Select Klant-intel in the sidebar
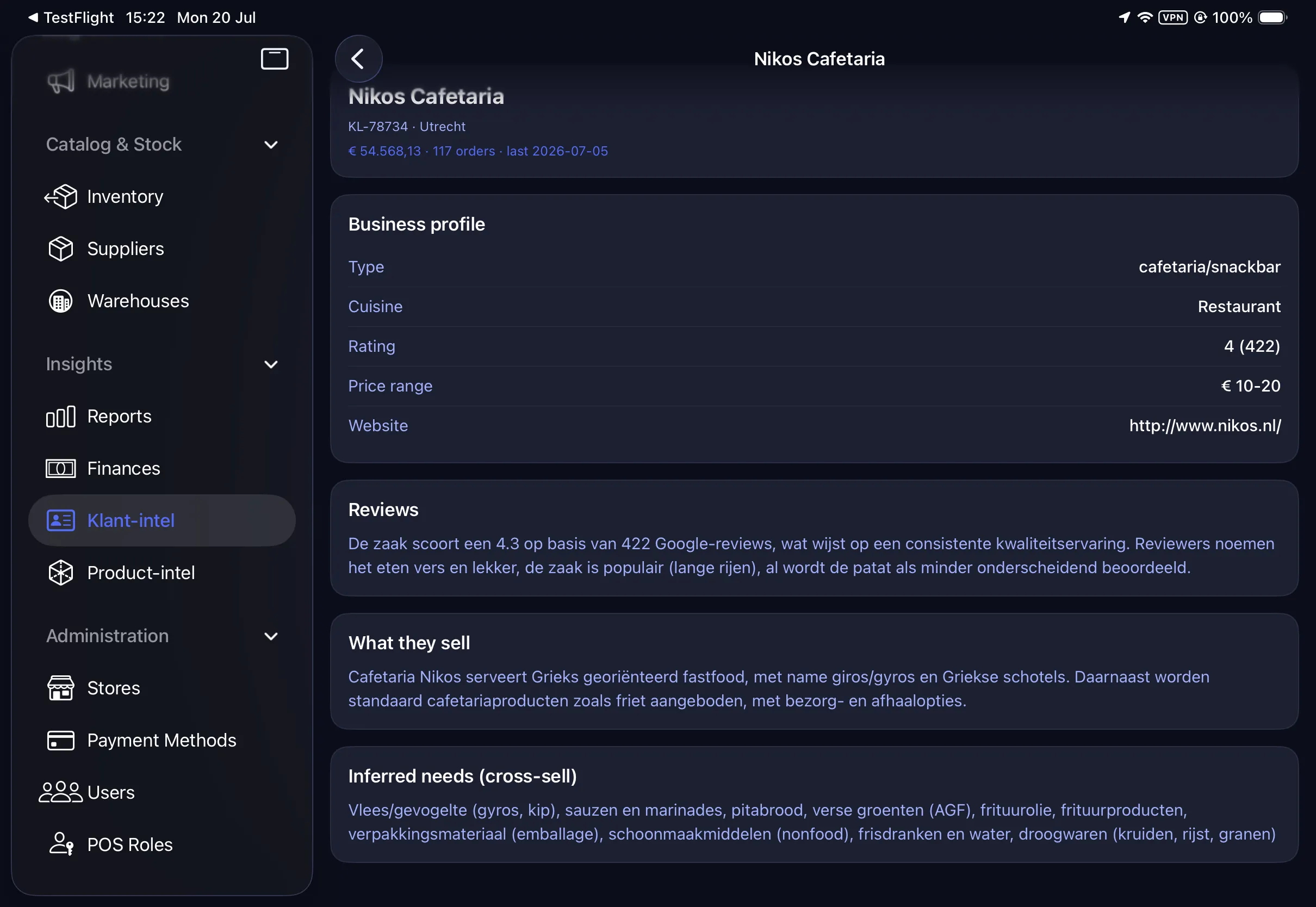 click(x=162, y=520)
